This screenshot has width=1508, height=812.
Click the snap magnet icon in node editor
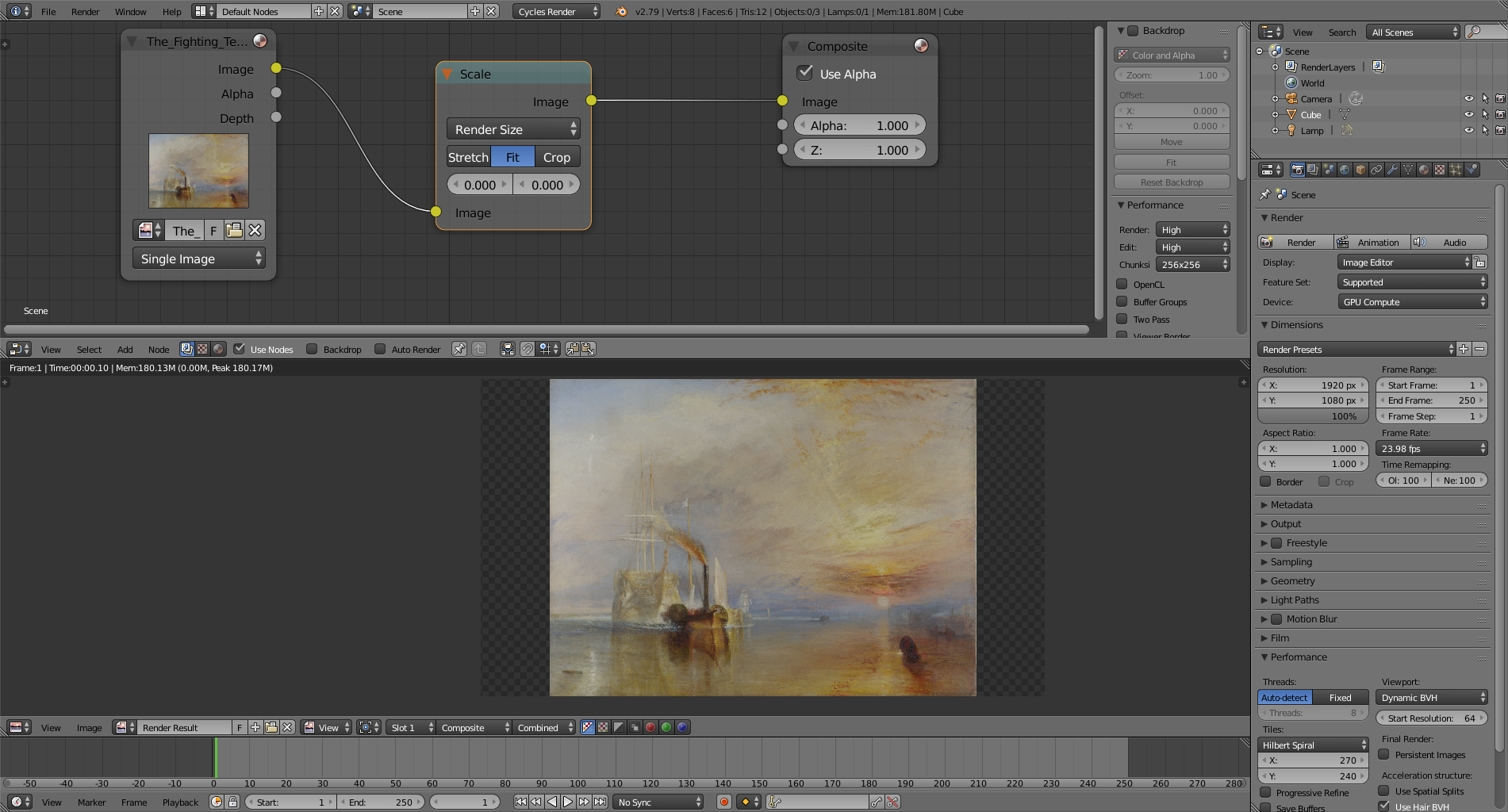pyautogui.click(x=528, y=349)
